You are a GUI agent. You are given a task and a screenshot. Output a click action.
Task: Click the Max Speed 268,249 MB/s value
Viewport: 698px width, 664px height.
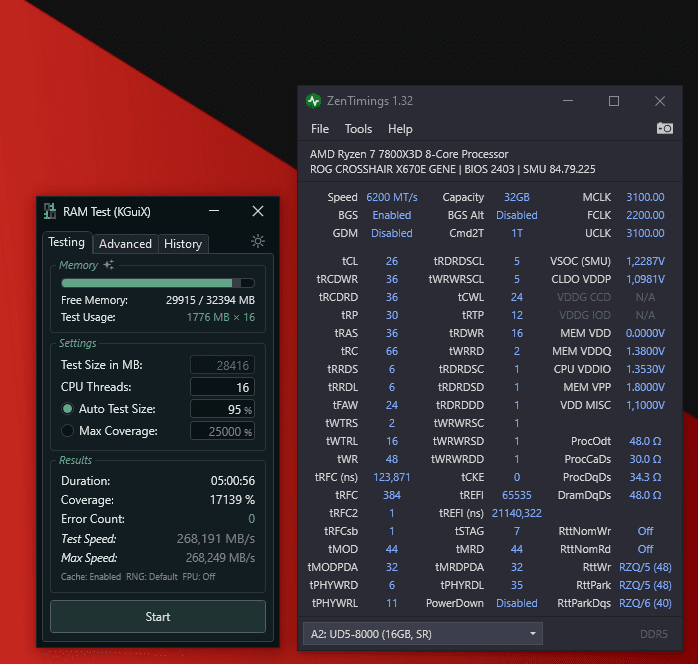click(220, 558)
